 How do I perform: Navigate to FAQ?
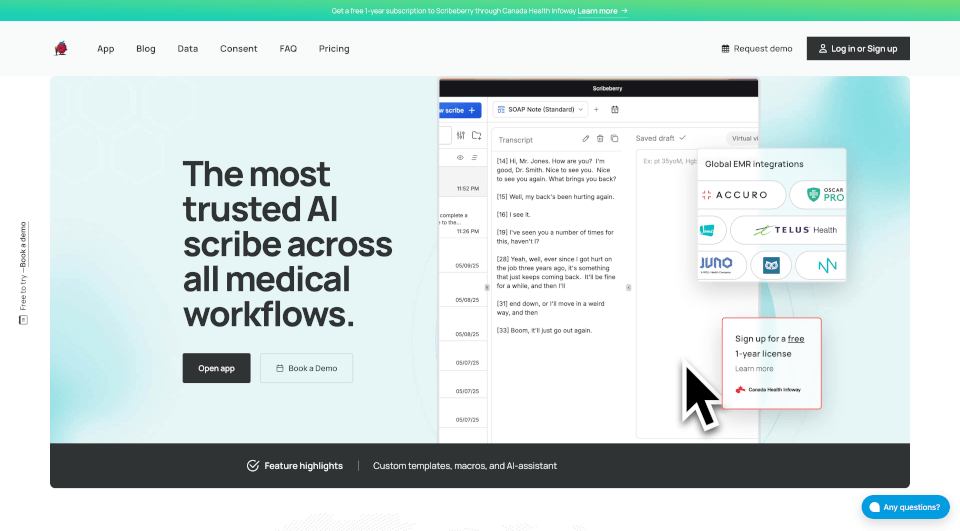click(288, 48)
